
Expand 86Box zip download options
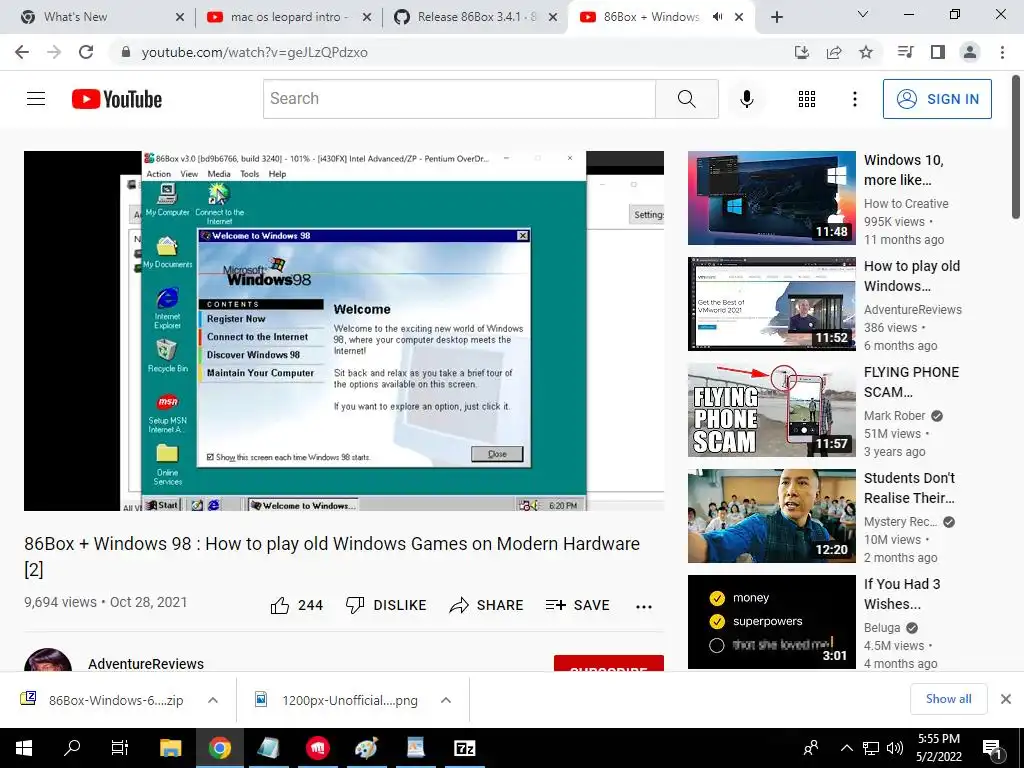[212, 700]
